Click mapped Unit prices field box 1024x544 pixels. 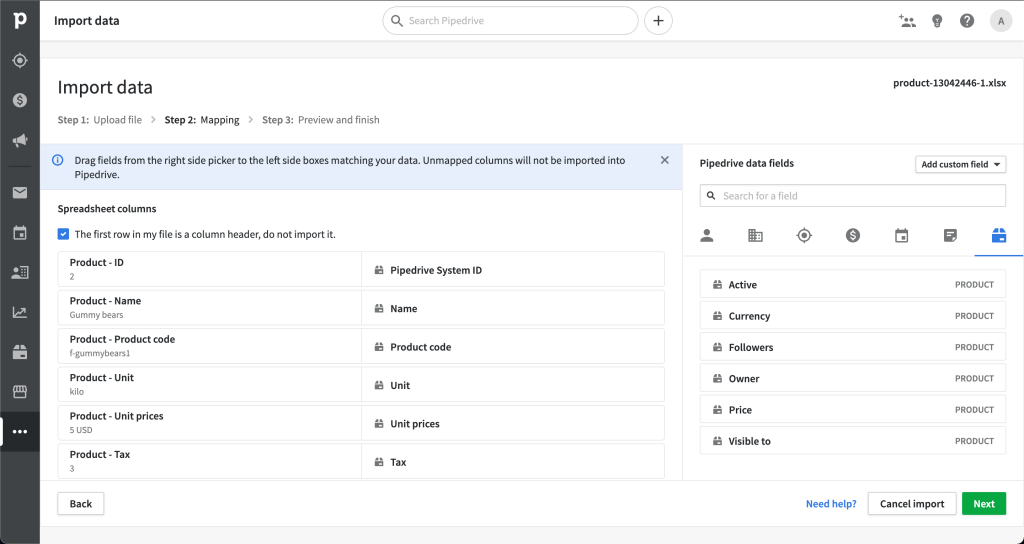(513, 424)
